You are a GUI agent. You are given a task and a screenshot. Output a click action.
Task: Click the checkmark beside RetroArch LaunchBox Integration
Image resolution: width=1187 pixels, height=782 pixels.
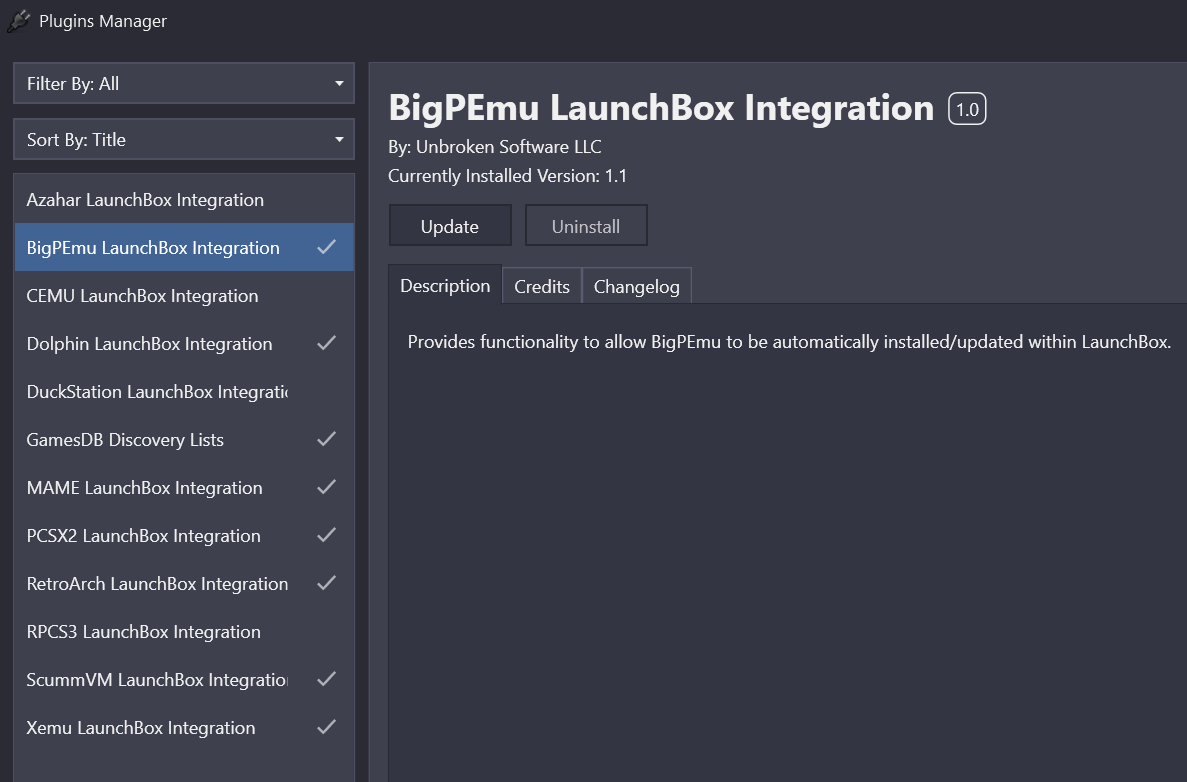click(x=326, y=583)
